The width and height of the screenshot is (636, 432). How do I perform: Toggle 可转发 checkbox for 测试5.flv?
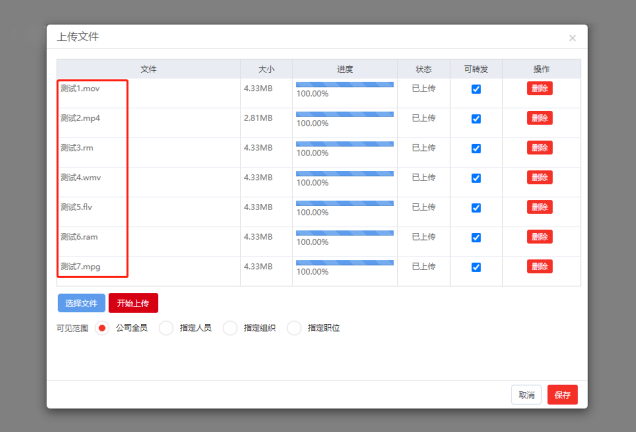(x=476, y=208)
